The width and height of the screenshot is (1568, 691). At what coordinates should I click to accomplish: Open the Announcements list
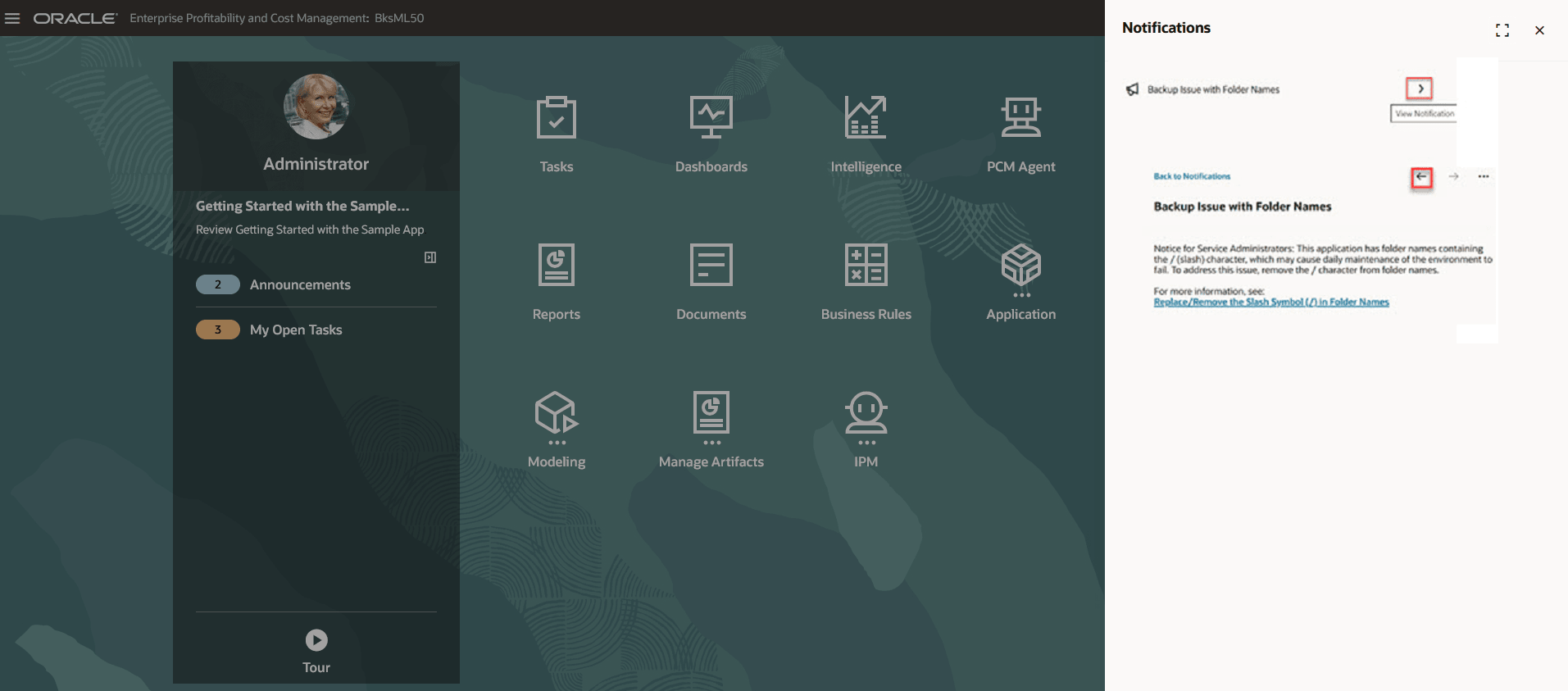point(300,284)
